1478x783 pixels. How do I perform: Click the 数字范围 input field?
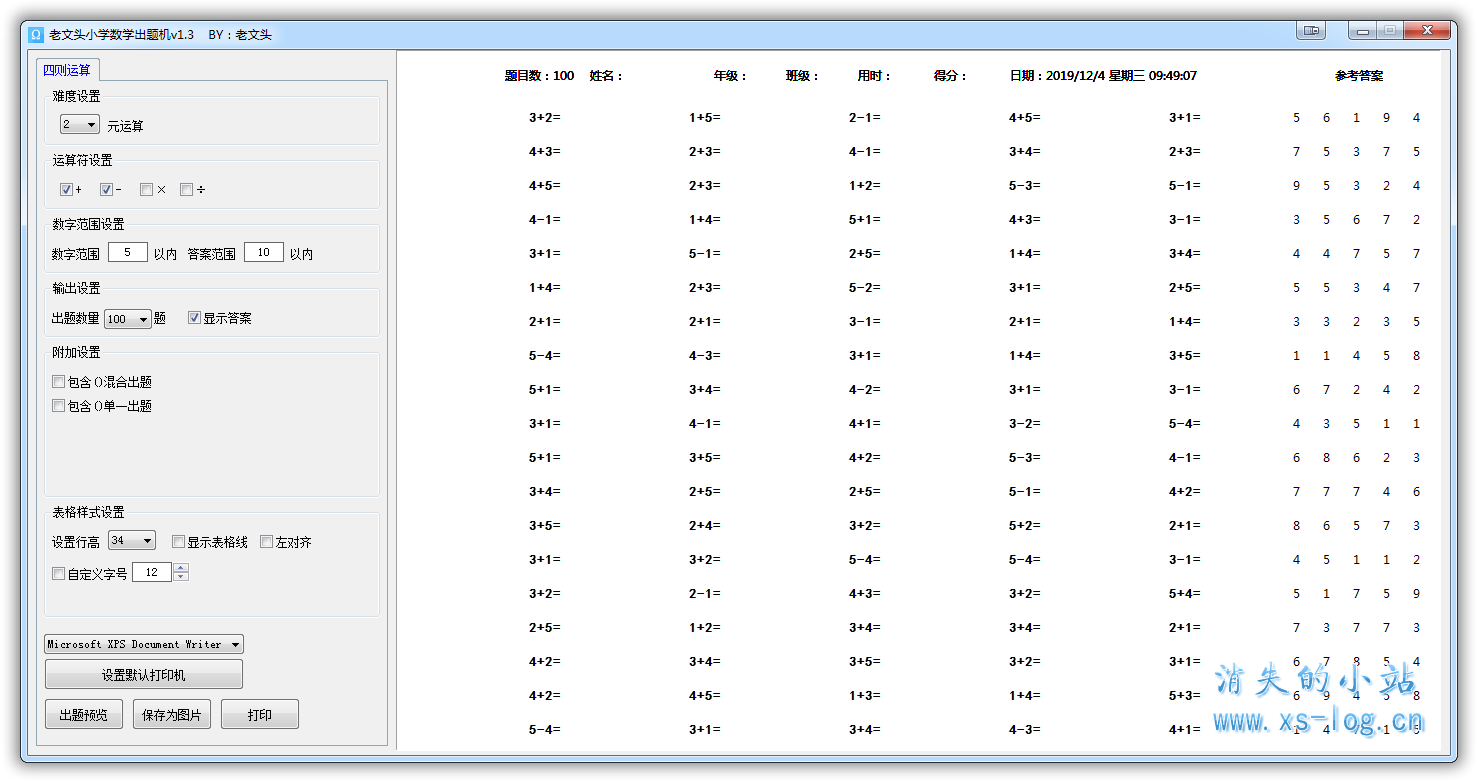[128, 252]
